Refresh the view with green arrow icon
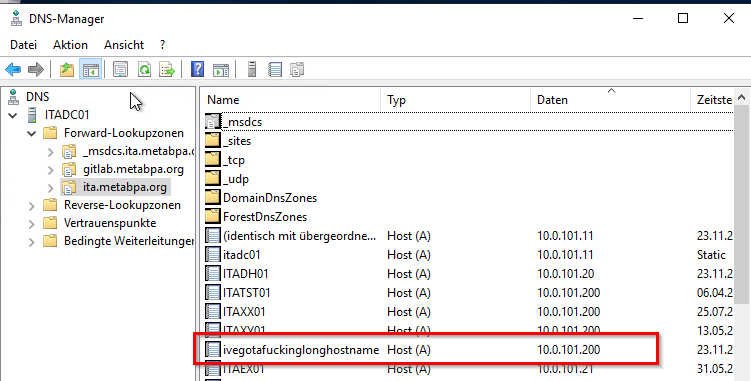The width and height of the screenshot is (751, 381). click(144, 69)
